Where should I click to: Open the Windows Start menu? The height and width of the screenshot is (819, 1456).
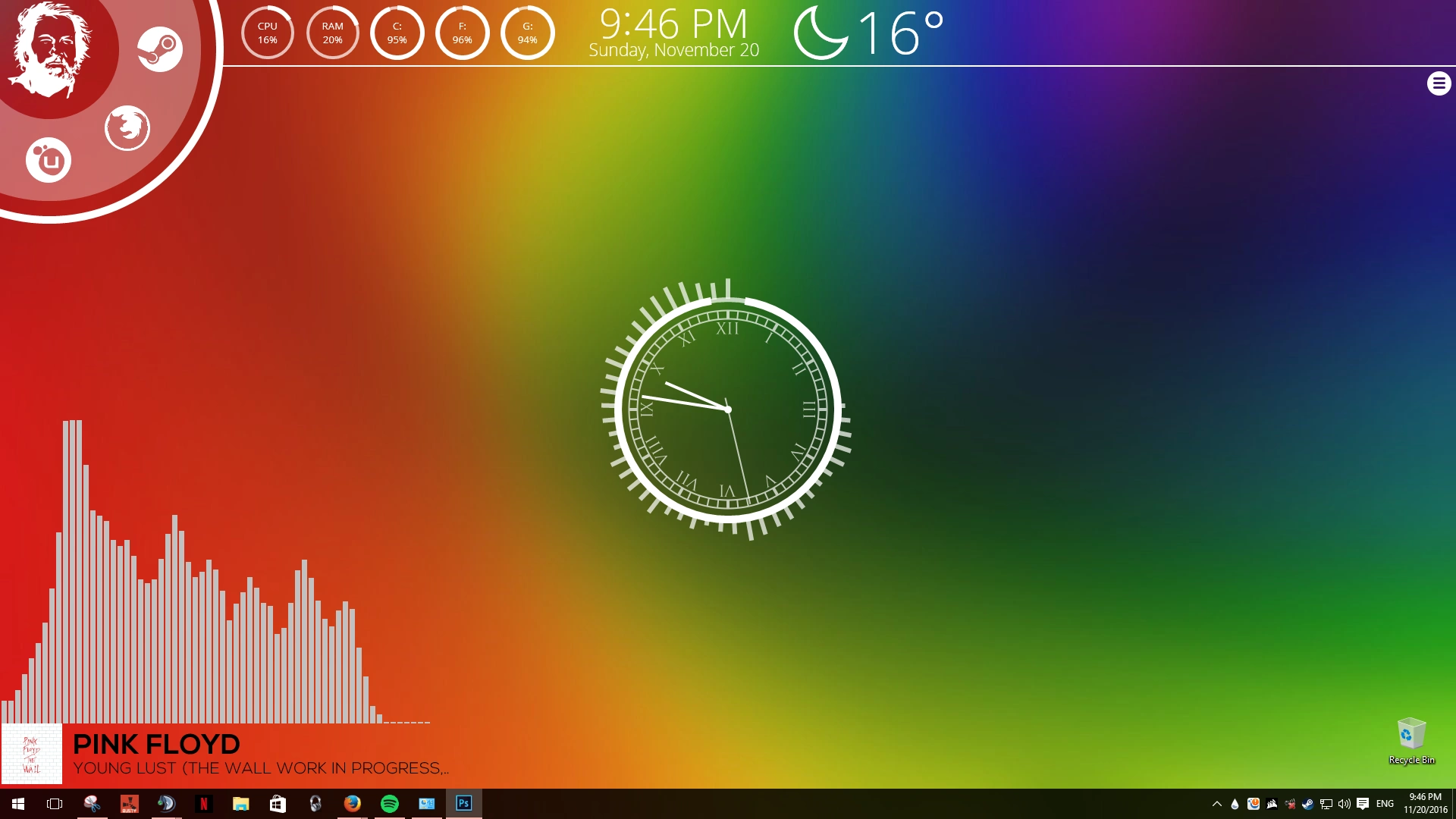[18, 804]
